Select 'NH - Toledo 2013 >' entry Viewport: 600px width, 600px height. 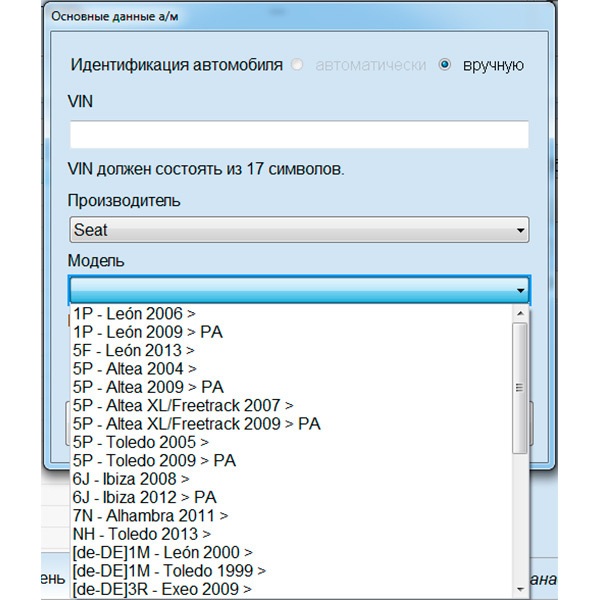coord(291,534)
